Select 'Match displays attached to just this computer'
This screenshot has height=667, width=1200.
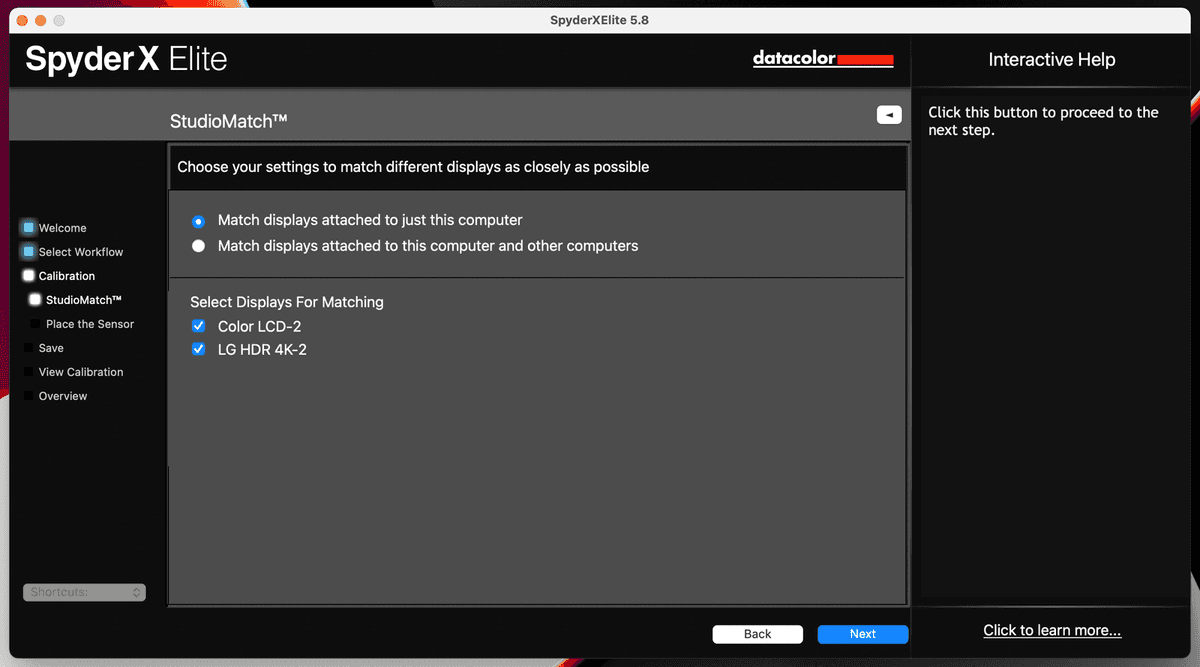point(198,221)
